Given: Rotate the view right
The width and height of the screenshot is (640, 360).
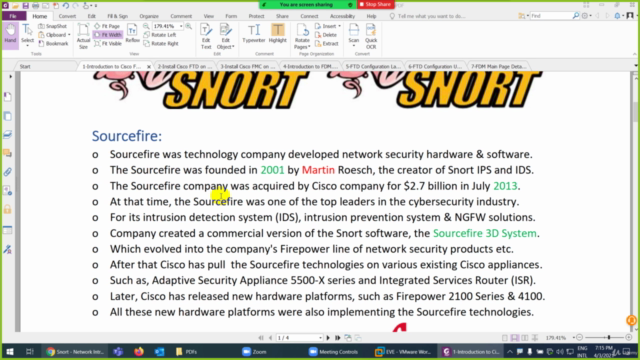Looking at the screenshot, I should (161, 44).
